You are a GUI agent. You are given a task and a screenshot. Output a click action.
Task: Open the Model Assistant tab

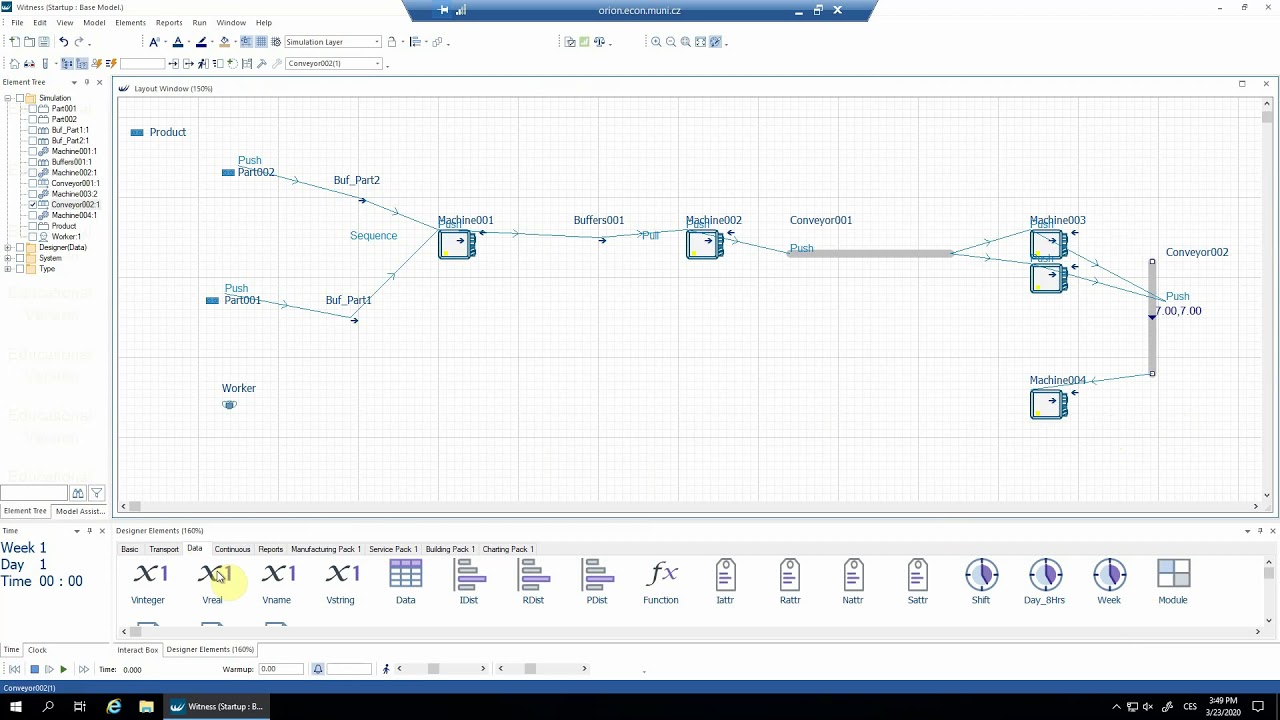pyautogui.click(x=81, y=511)
